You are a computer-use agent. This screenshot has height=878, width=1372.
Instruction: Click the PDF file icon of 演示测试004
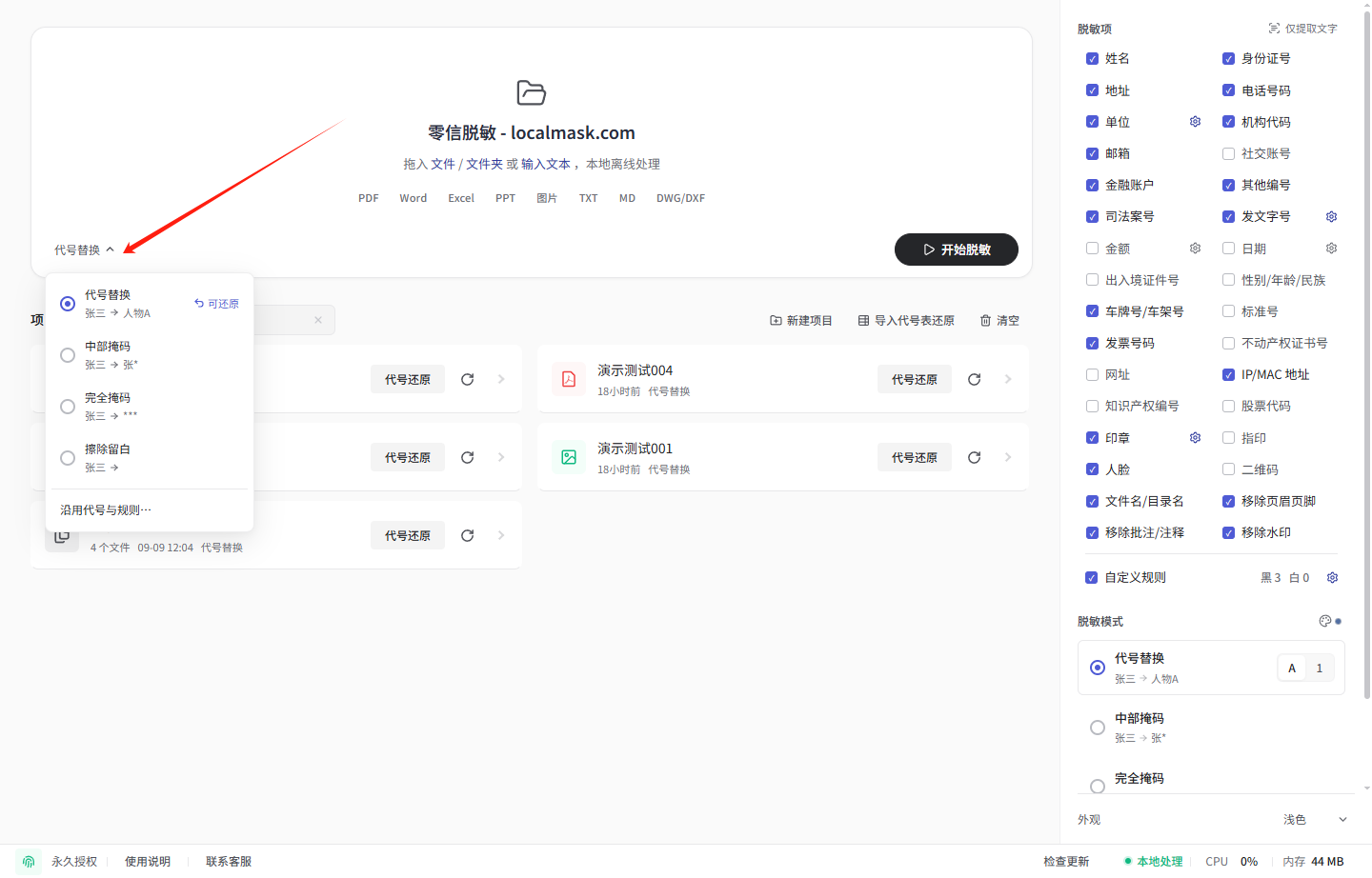tap(569, 379)
